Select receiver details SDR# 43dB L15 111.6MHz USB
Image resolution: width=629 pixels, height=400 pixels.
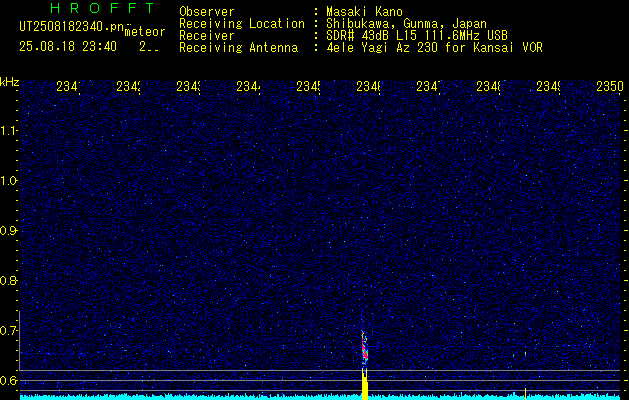417,36
